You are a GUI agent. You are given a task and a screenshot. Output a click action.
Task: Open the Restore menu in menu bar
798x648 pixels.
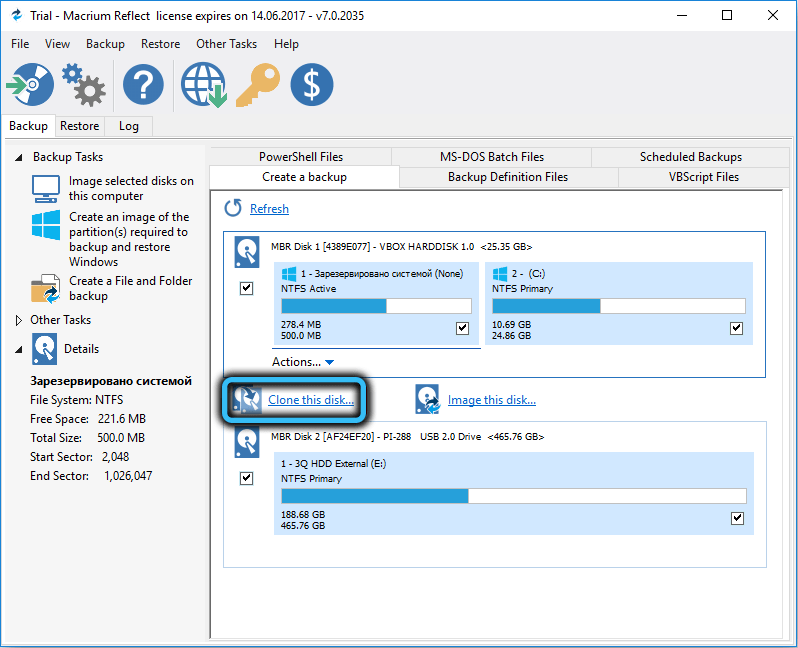click(160, 44)
